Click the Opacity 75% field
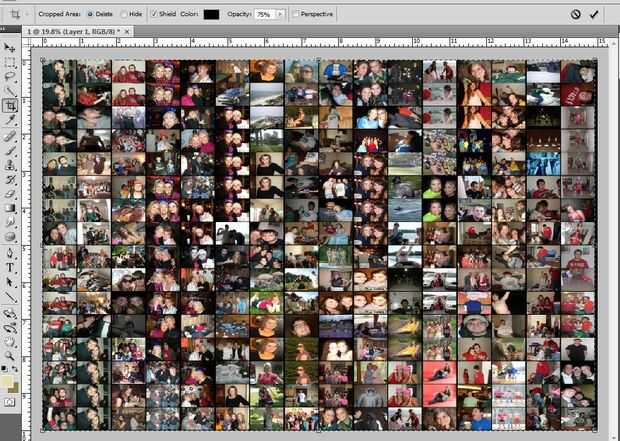The image size is (620, 441). [264, 14]
